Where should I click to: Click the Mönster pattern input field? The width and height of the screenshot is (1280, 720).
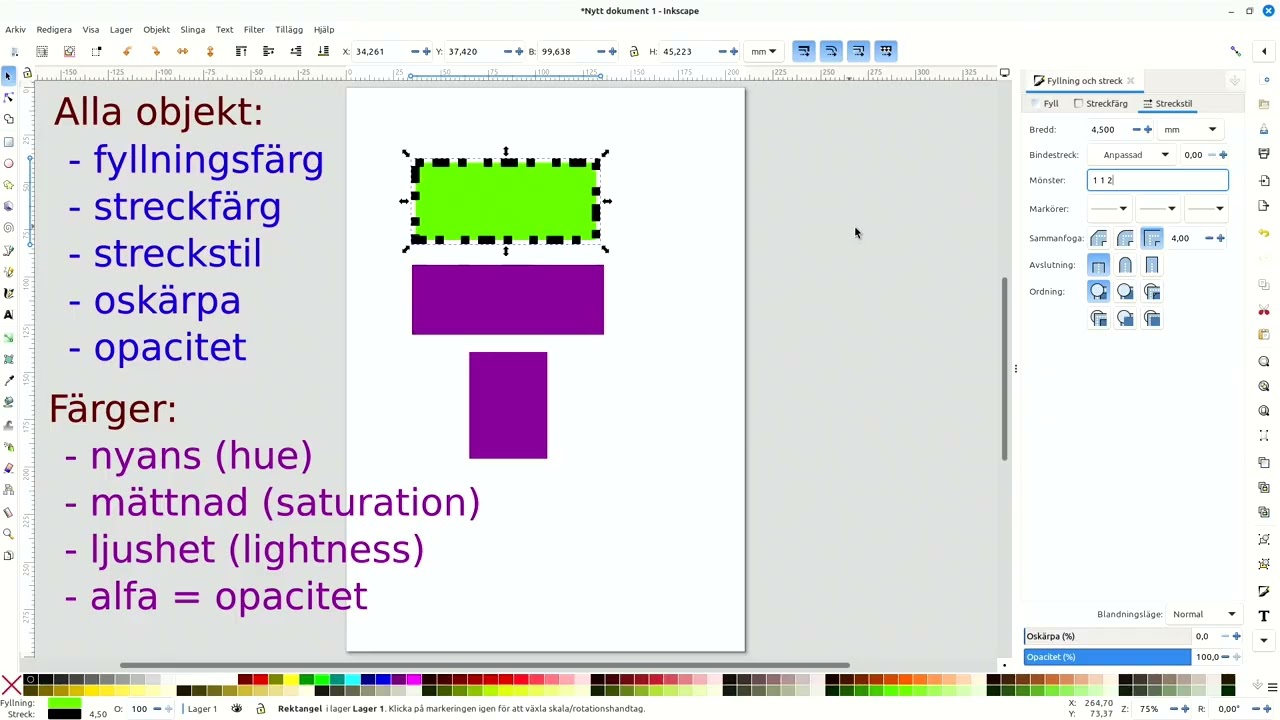[1158, 180]
